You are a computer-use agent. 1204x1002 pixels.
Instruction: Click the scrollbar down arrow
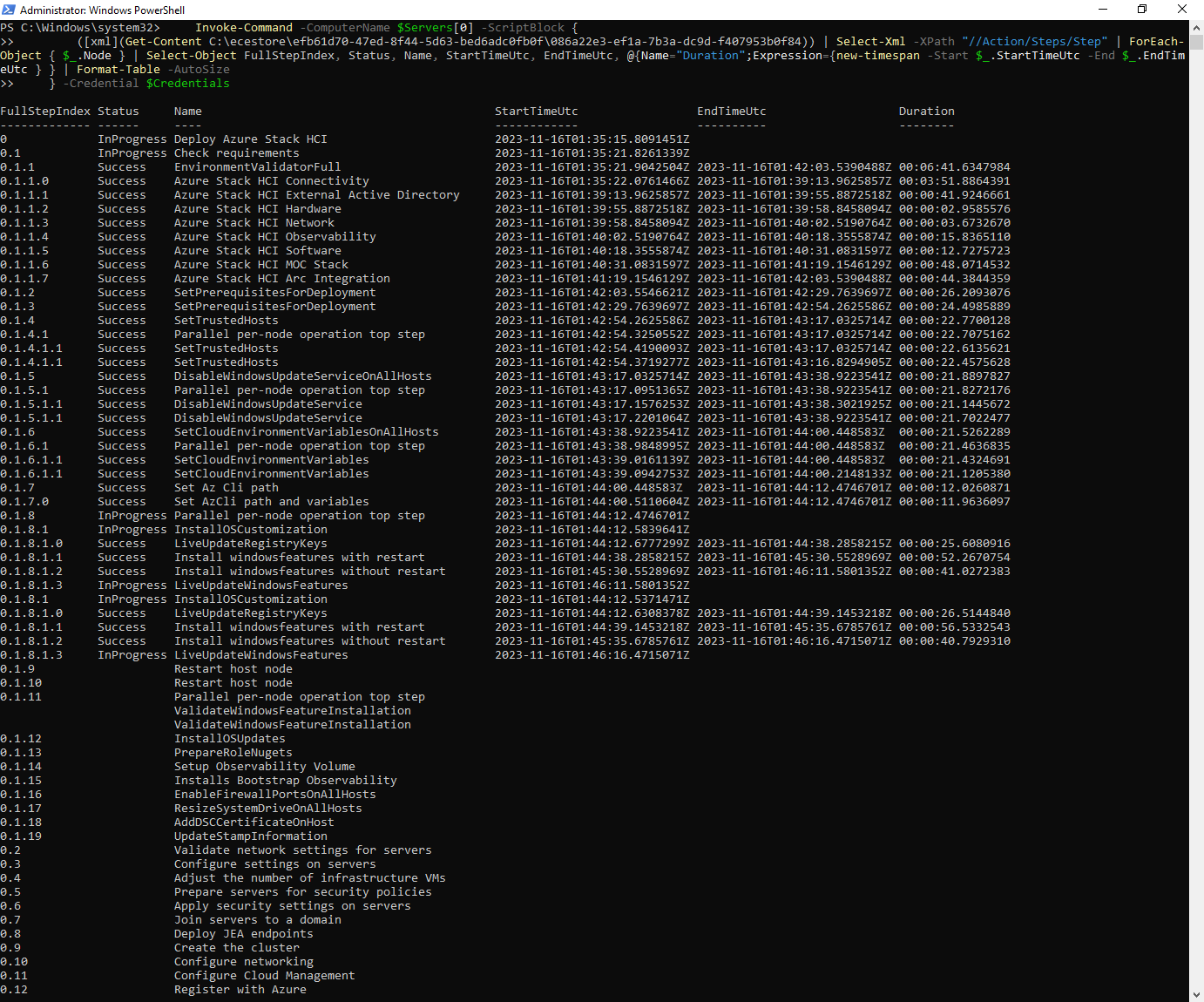point(1196,994)
